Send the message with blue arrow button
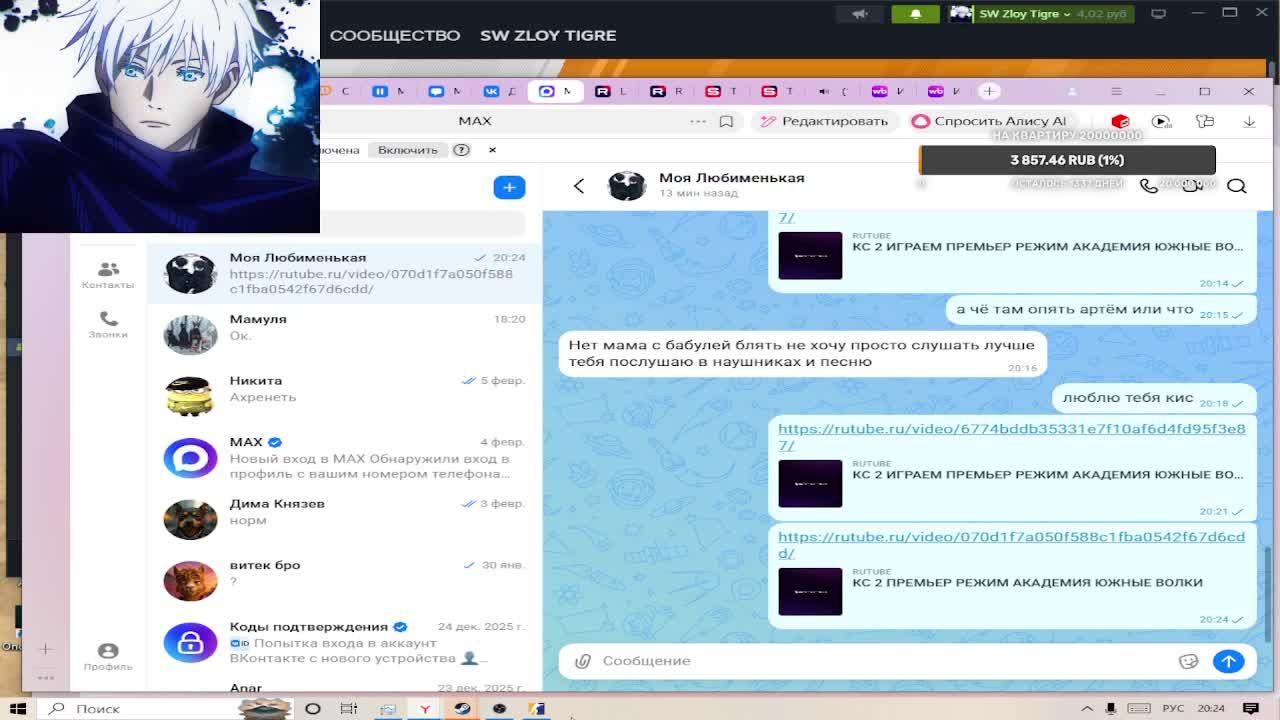This screenshot has width=1280, height=720. click(x=1228, y=661)
